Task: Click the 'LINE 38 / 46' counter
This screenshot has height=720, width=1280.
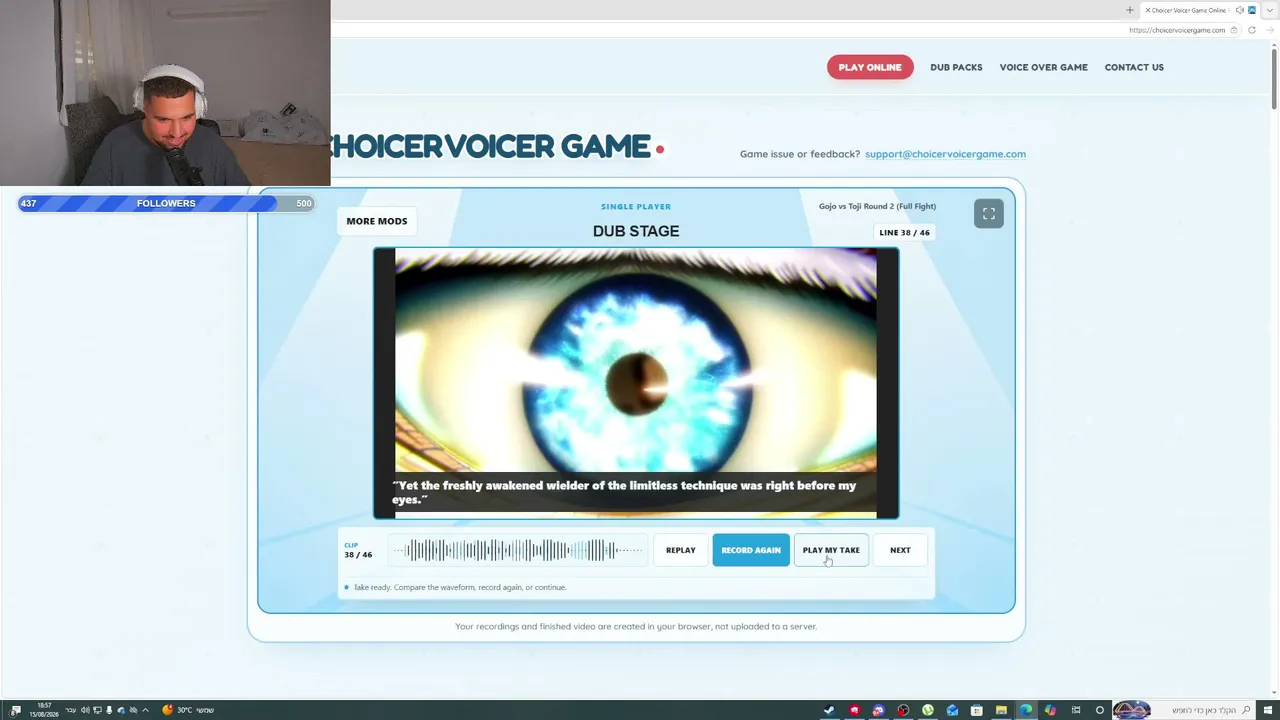Action: pos(904,232)
